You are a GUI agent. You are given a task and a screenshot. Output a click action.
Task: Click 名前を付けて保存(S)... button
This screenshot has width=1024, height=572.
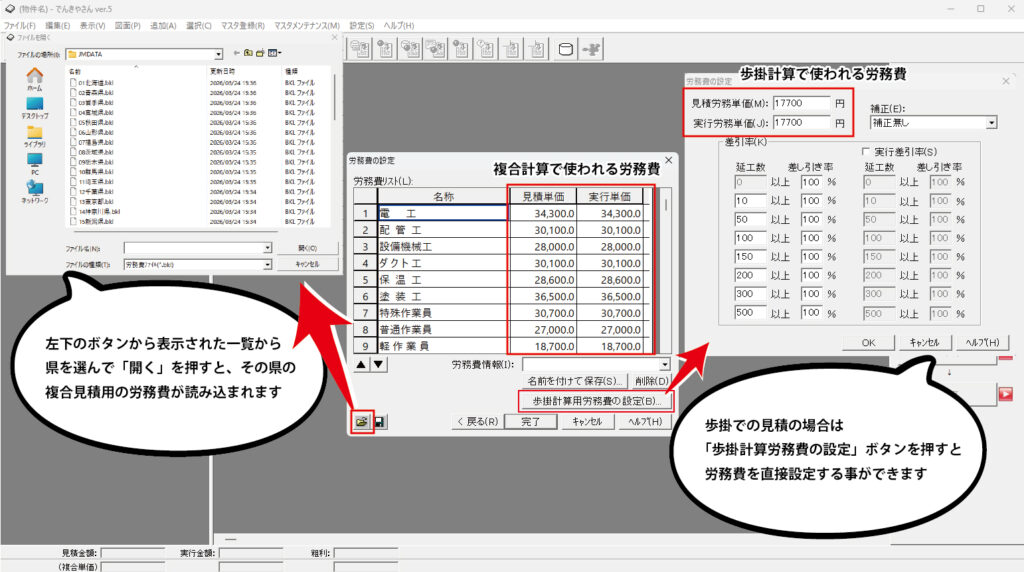click(573, 381)
